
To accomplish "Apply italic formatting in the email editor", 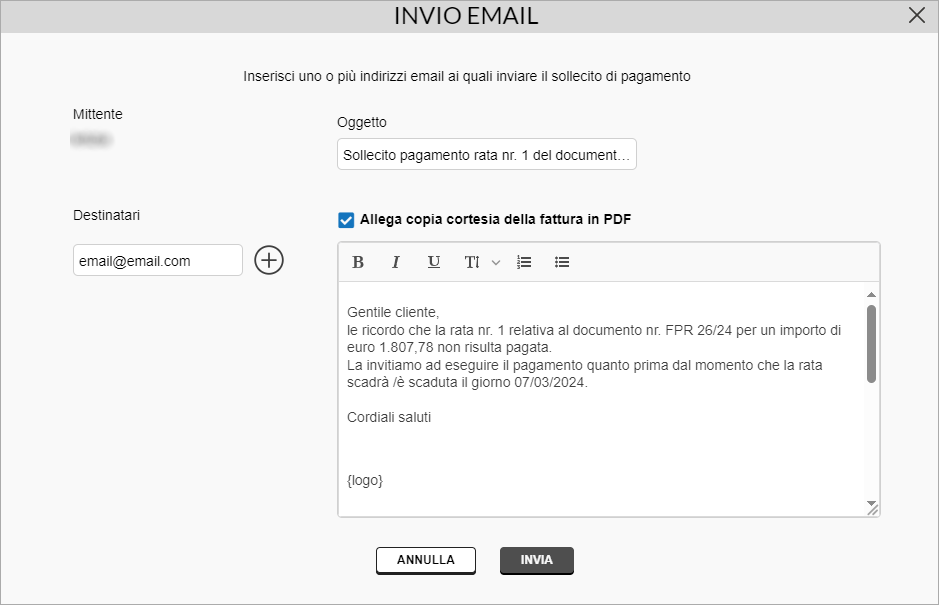I will [x=395, y=262].
